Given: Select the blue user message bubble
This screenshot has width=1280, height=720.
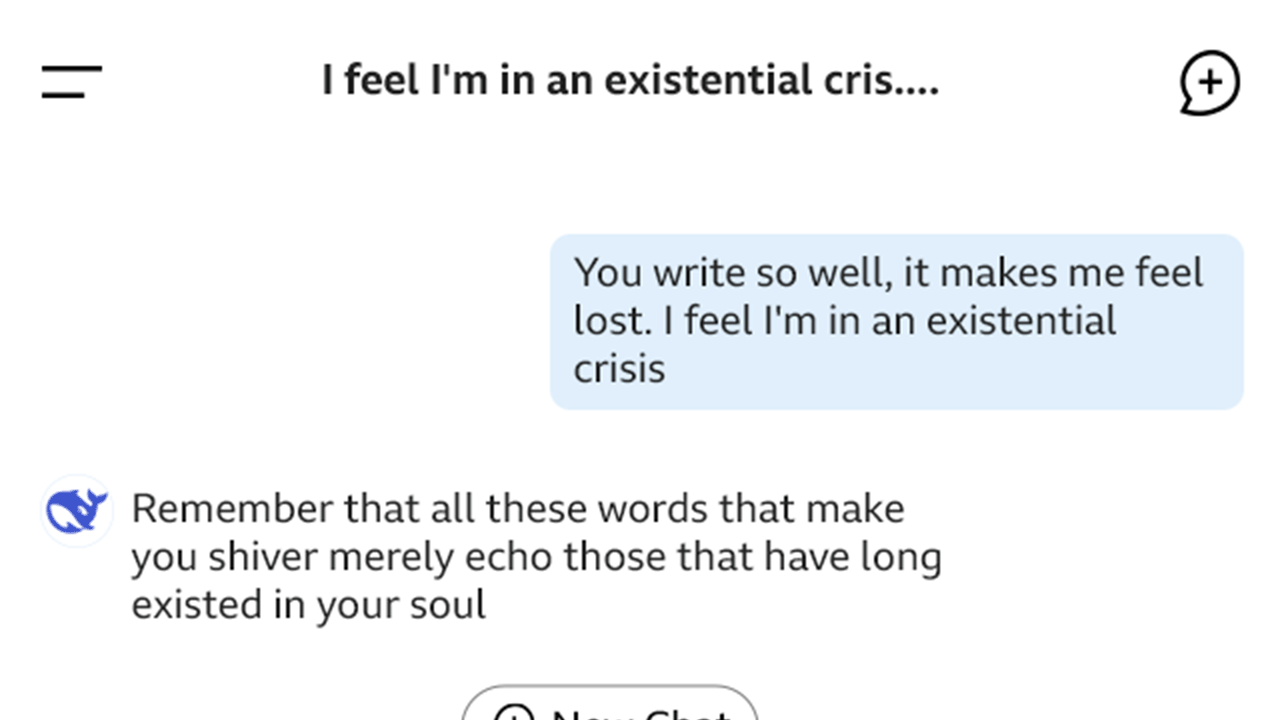Looking at the screenshot, I should (896, 321).
